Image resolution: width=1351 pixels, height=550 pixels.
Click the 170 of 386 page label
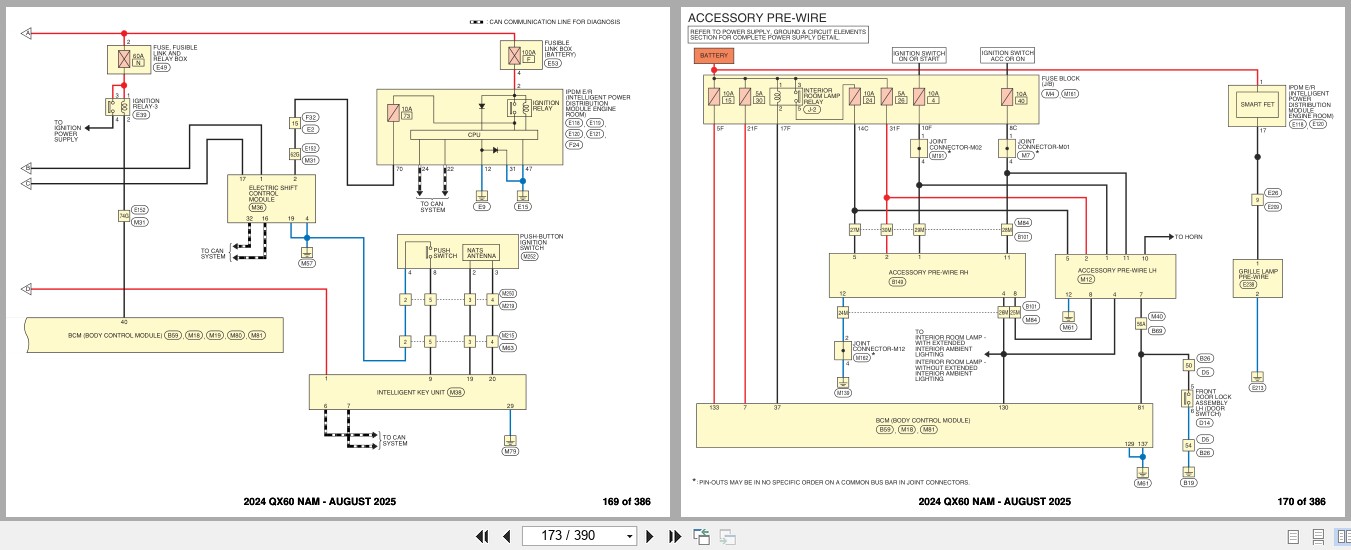point(1302,501)
